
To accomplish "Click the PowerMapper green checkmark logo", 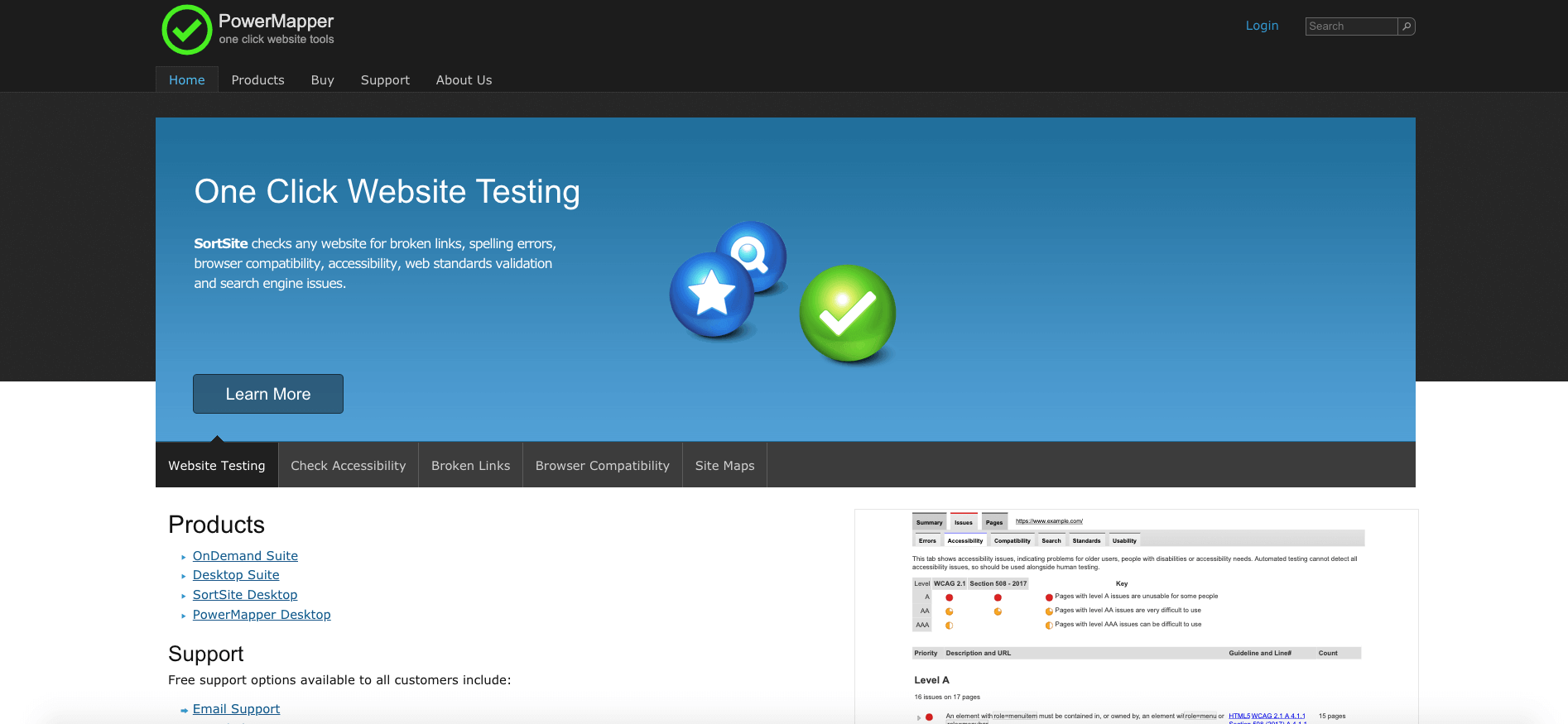I will [187, 30].
